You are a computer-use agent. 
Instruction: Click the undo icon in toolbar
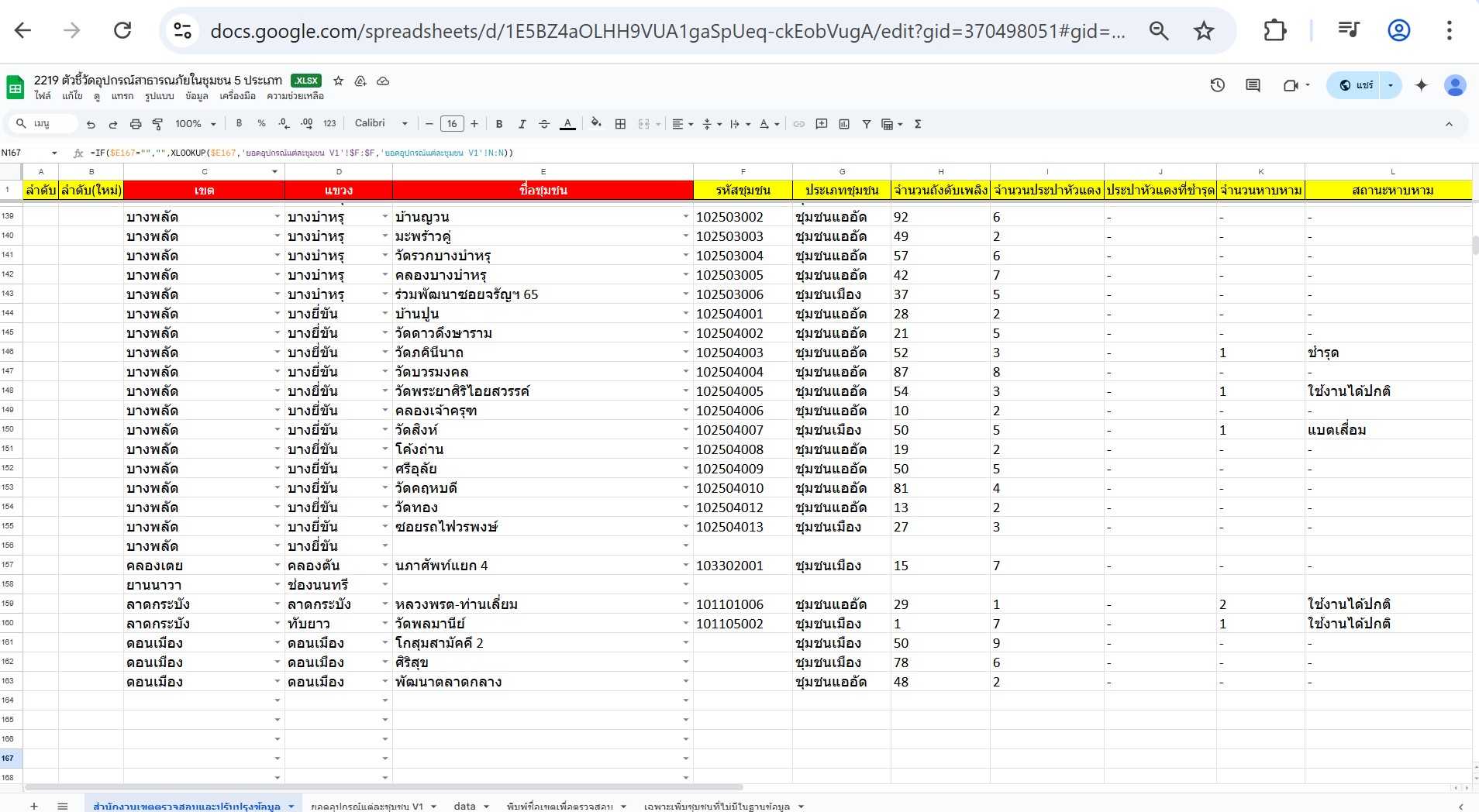(x=91, y=124)
